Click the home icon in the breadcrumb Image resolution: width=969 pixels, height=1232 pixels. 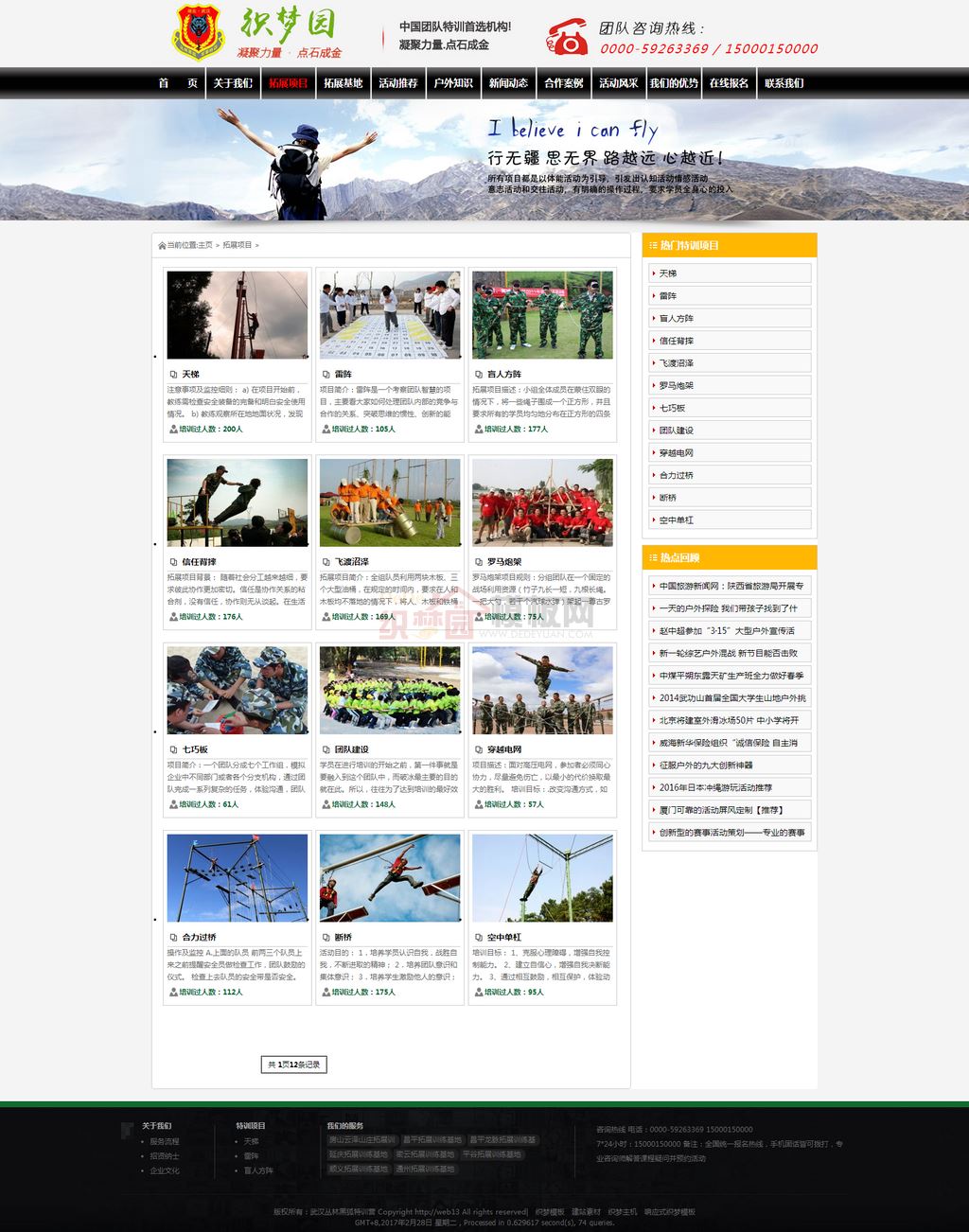pos(162,246)
